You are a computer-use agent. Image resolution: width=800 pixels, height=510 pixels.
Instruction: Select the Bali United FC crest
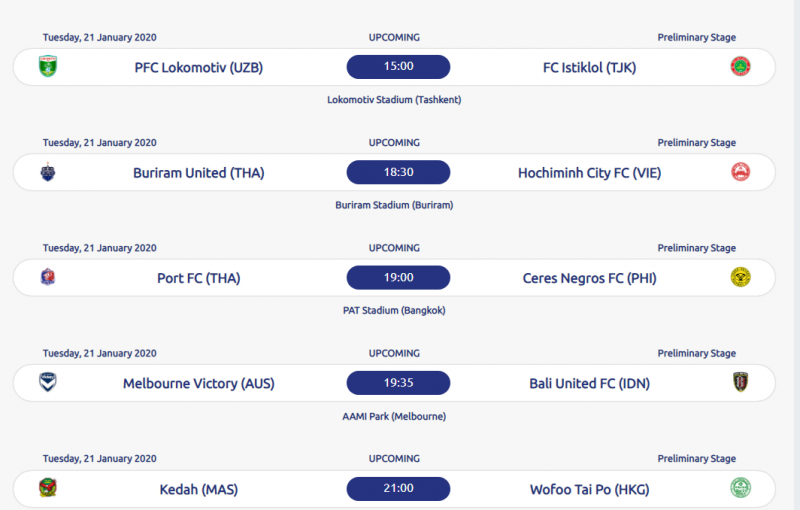pyautogui.click(x=740, y=382)
